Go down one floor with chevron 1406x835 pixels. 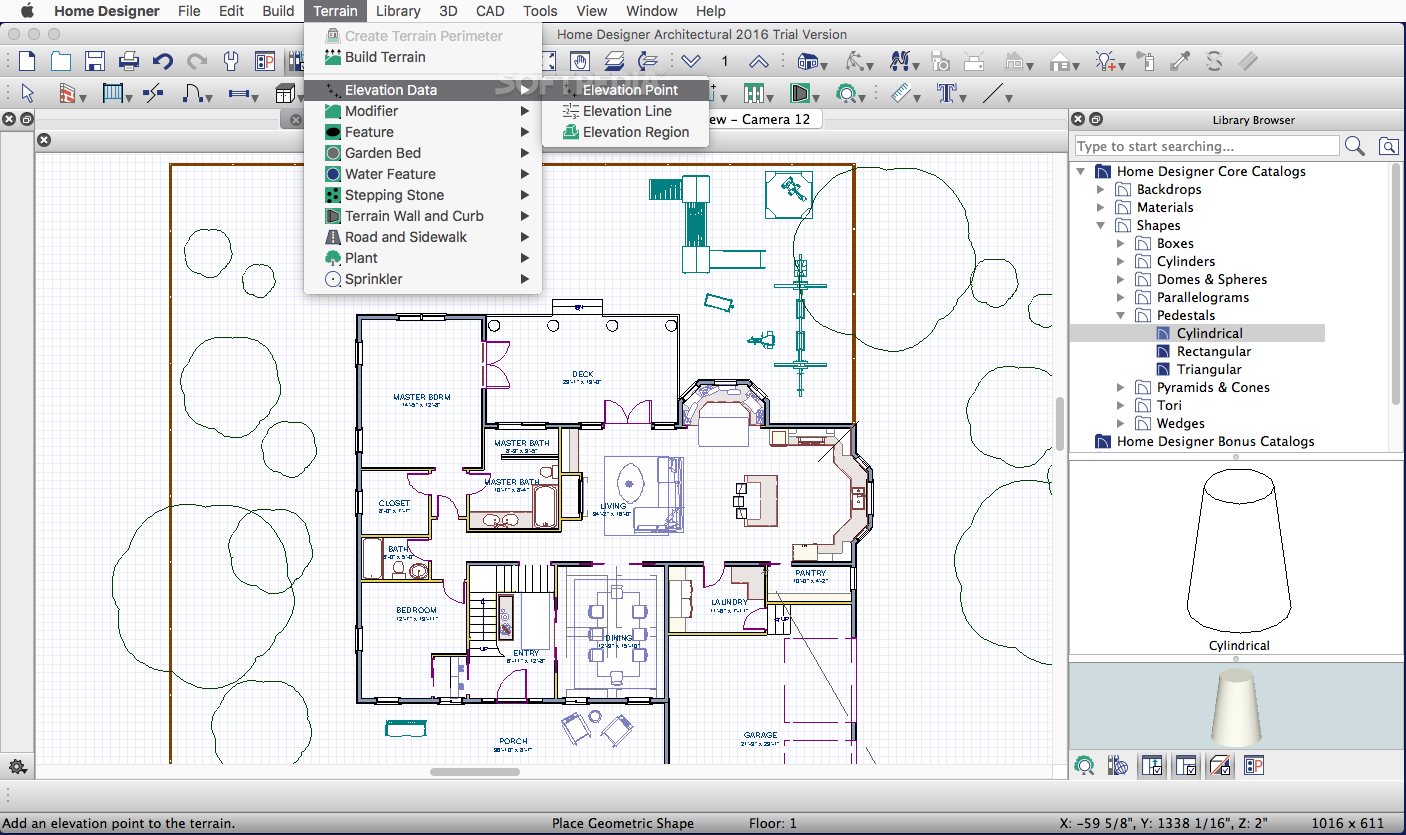(691, 61)
